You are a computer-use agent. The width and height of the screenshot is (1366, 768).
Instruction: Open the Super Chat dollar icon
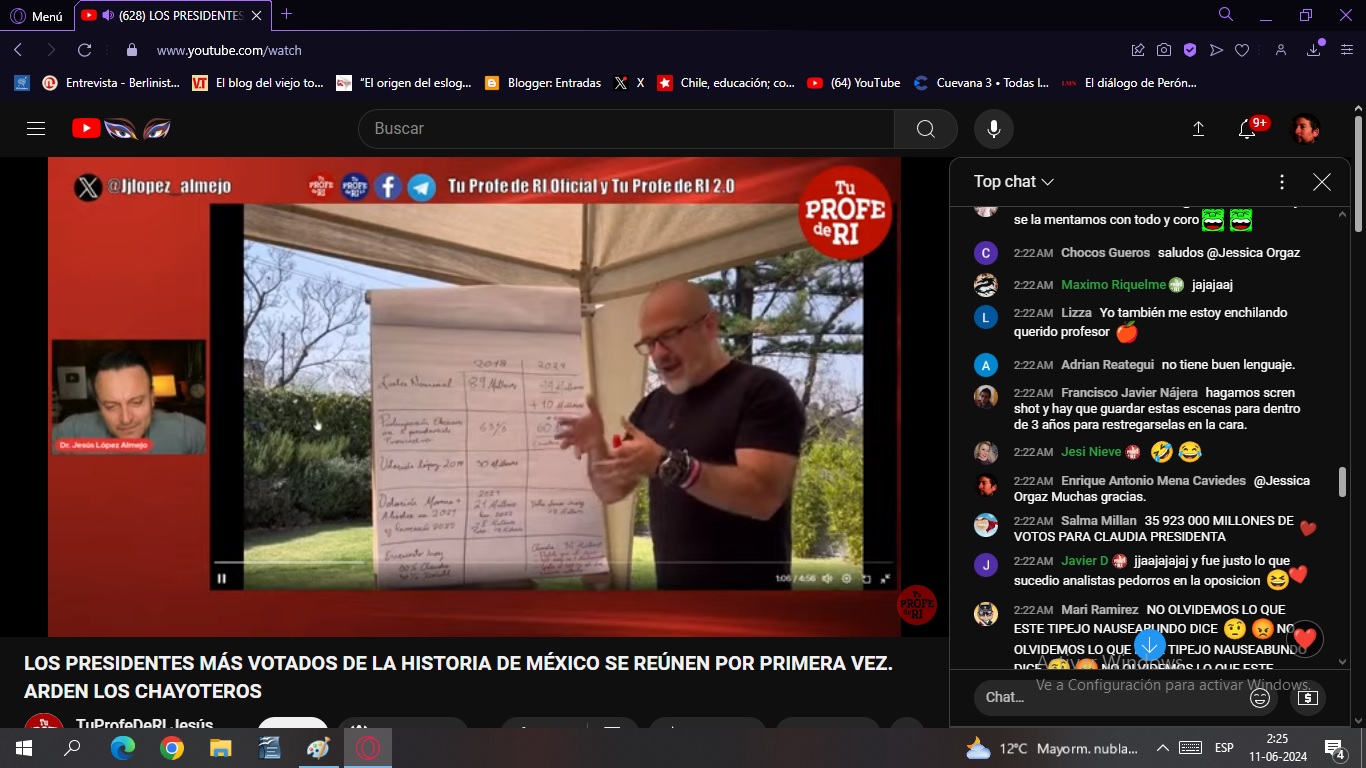[1308, 698]
